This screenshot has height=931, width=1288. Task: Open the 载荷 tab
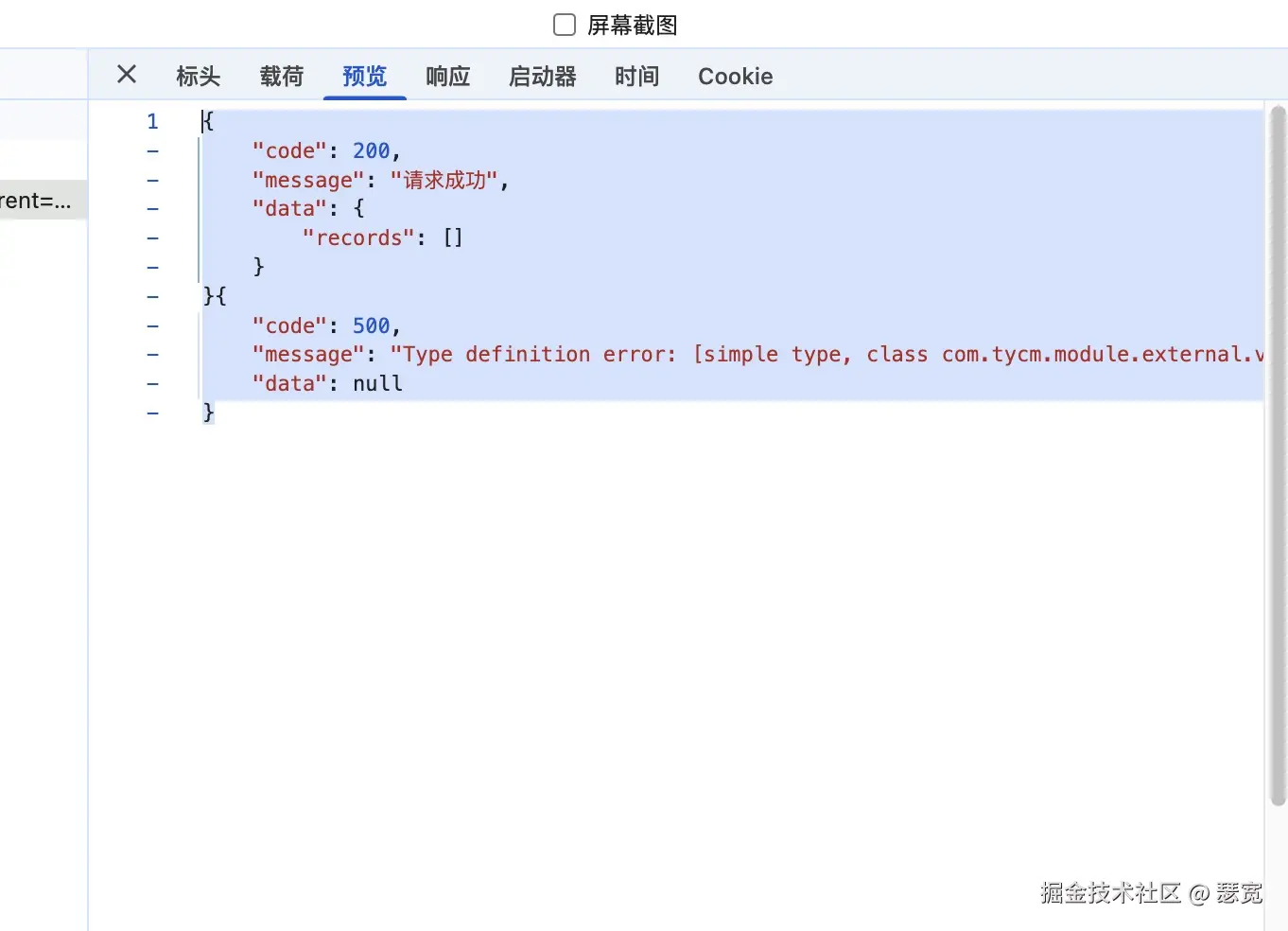282,77
